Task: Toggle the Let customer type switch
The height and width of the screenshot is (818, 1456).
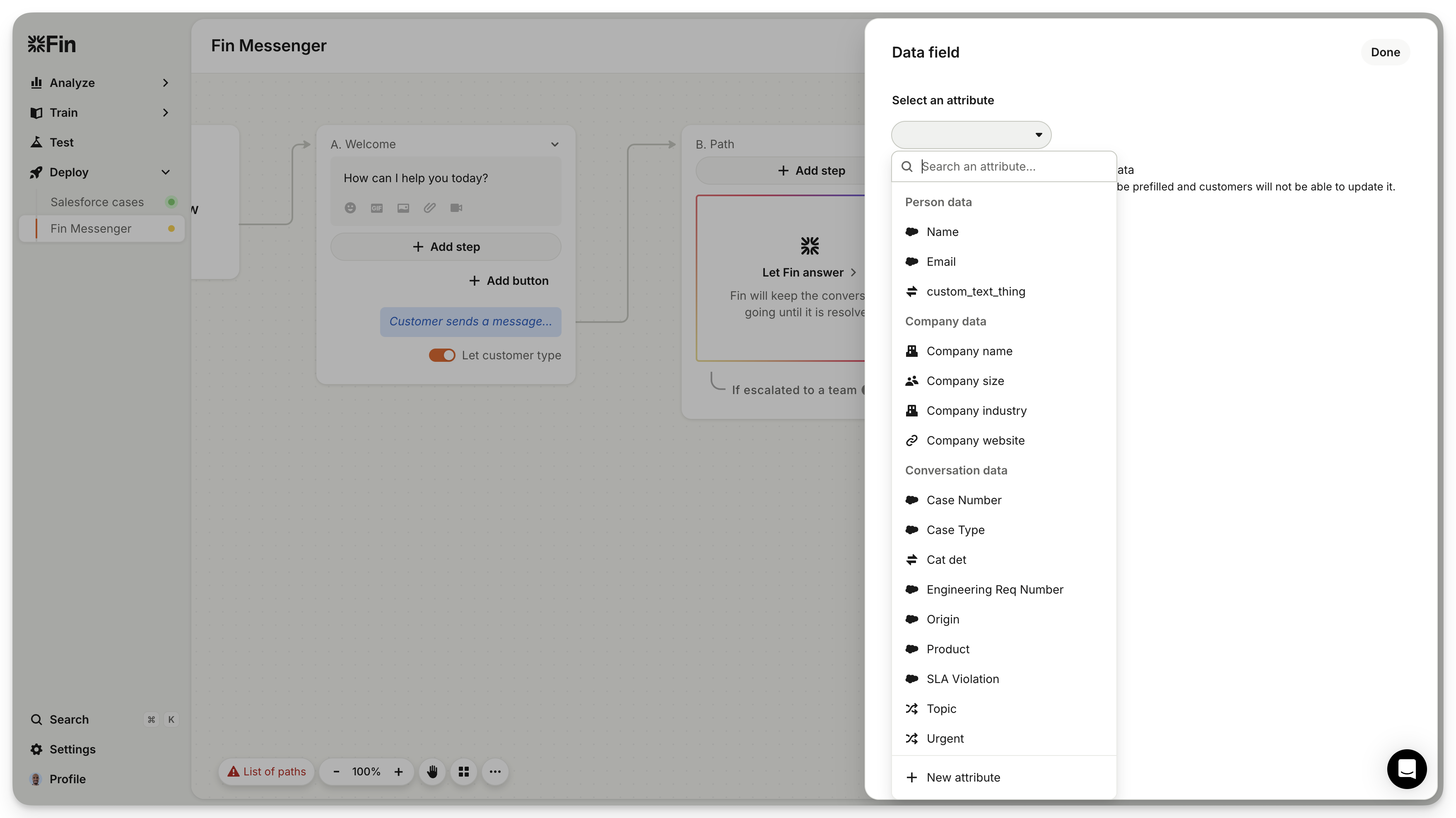Action: point(442,355)
